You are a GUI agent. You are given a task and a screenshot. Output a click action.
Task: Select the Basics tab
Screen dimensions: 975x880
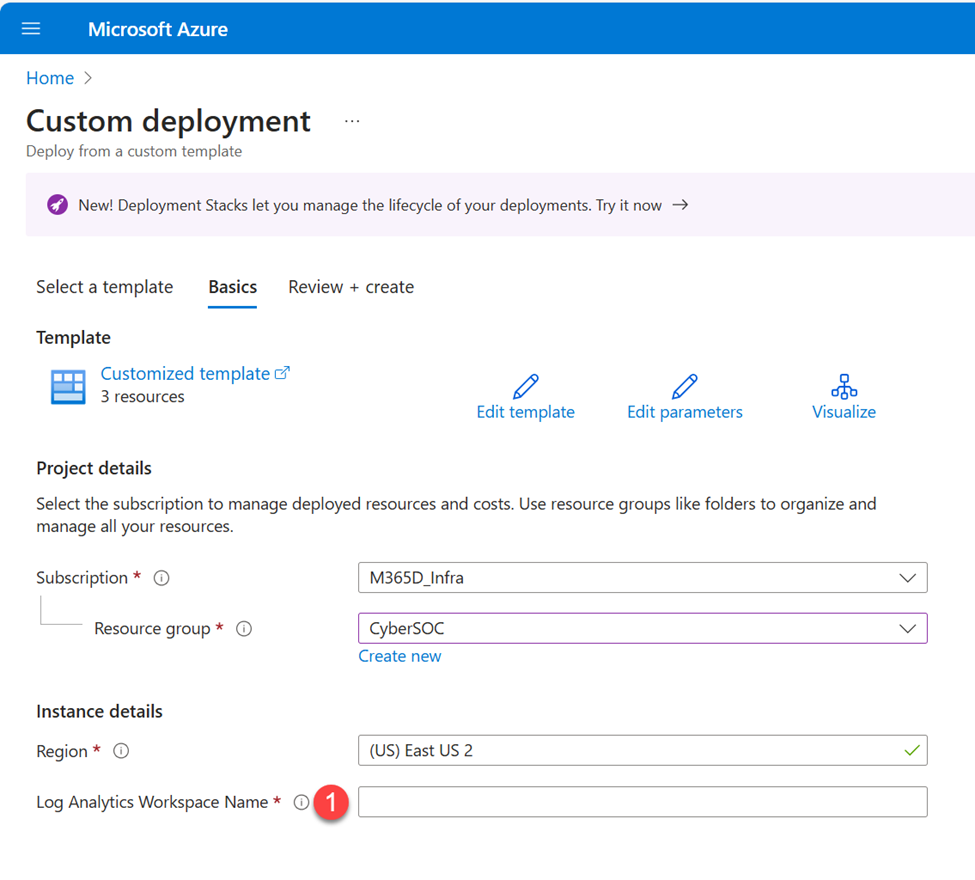(232, 287)
